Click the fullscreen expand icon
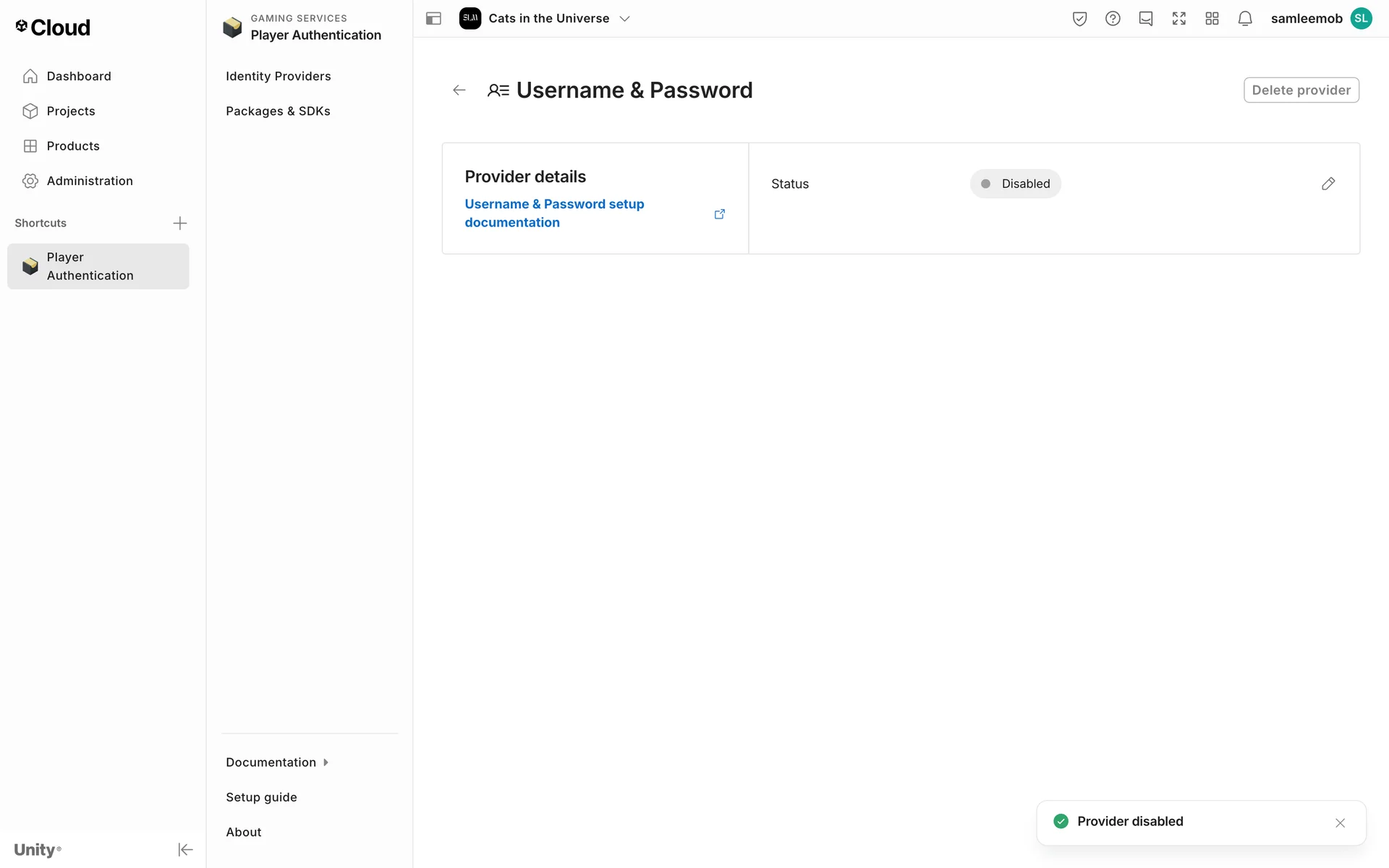 1178,19
